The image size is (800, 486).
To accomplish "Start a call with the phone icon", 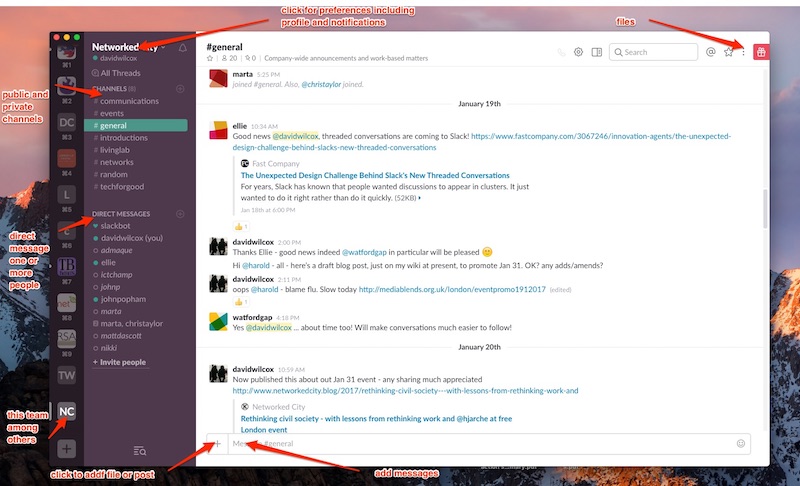I will pos(561,52).
